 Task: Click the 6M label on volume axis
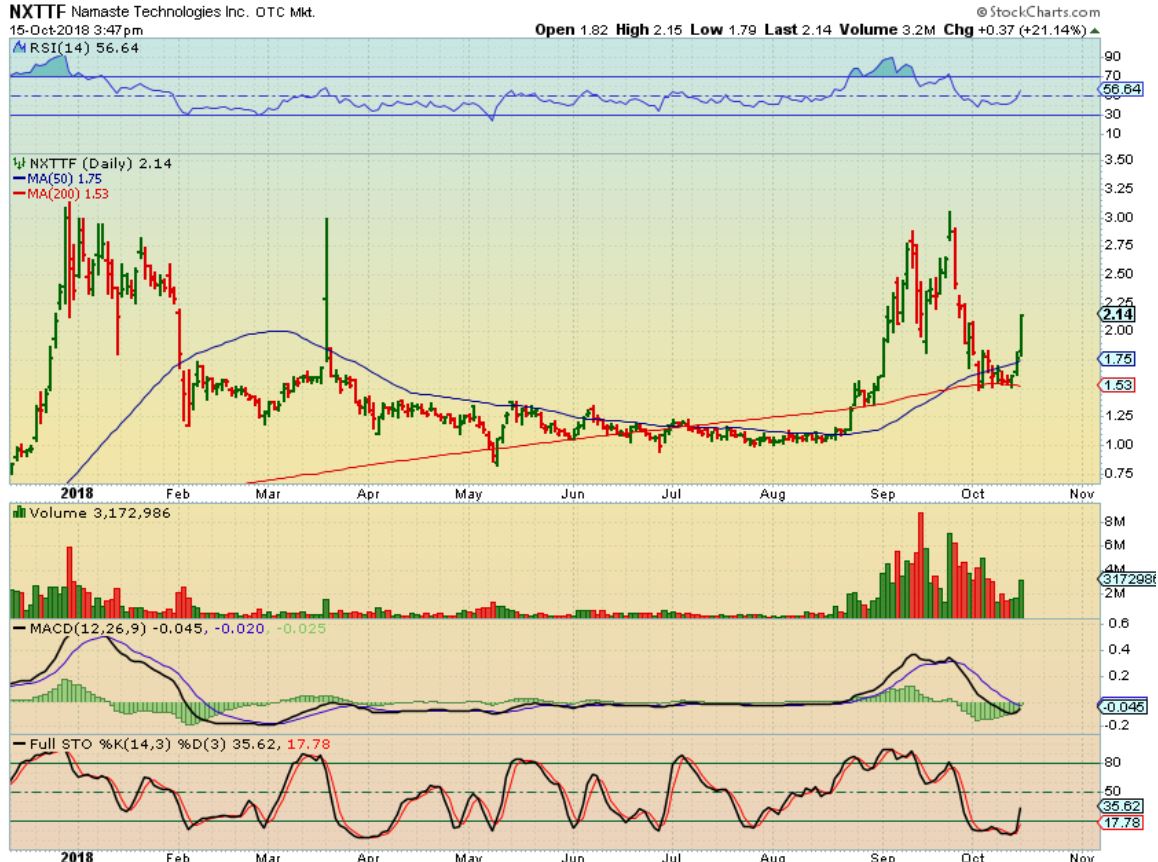point(1115,545)
